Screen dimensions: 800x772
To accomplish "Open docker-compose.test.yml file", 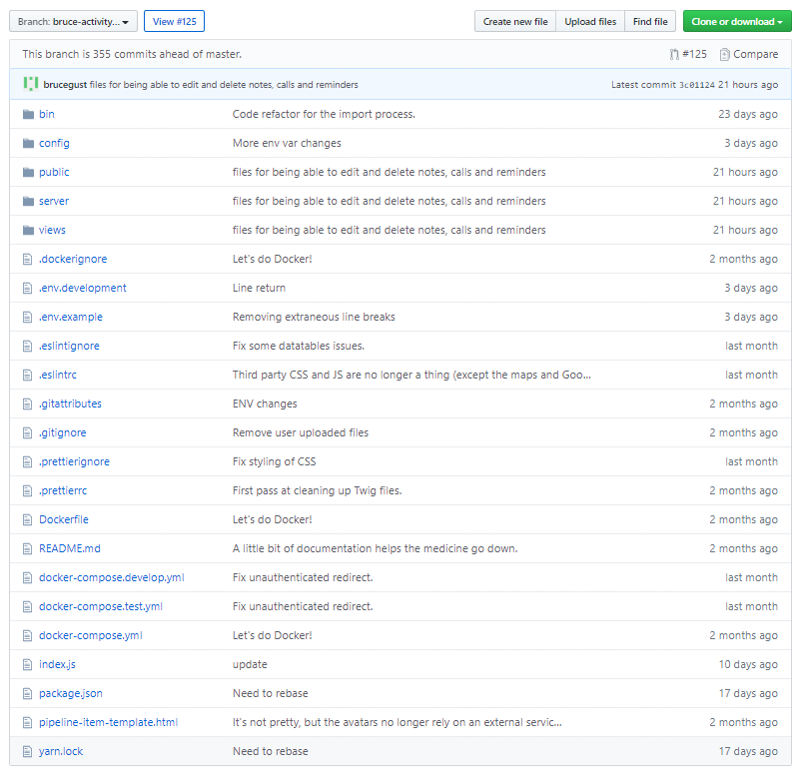I will (101, 607).
